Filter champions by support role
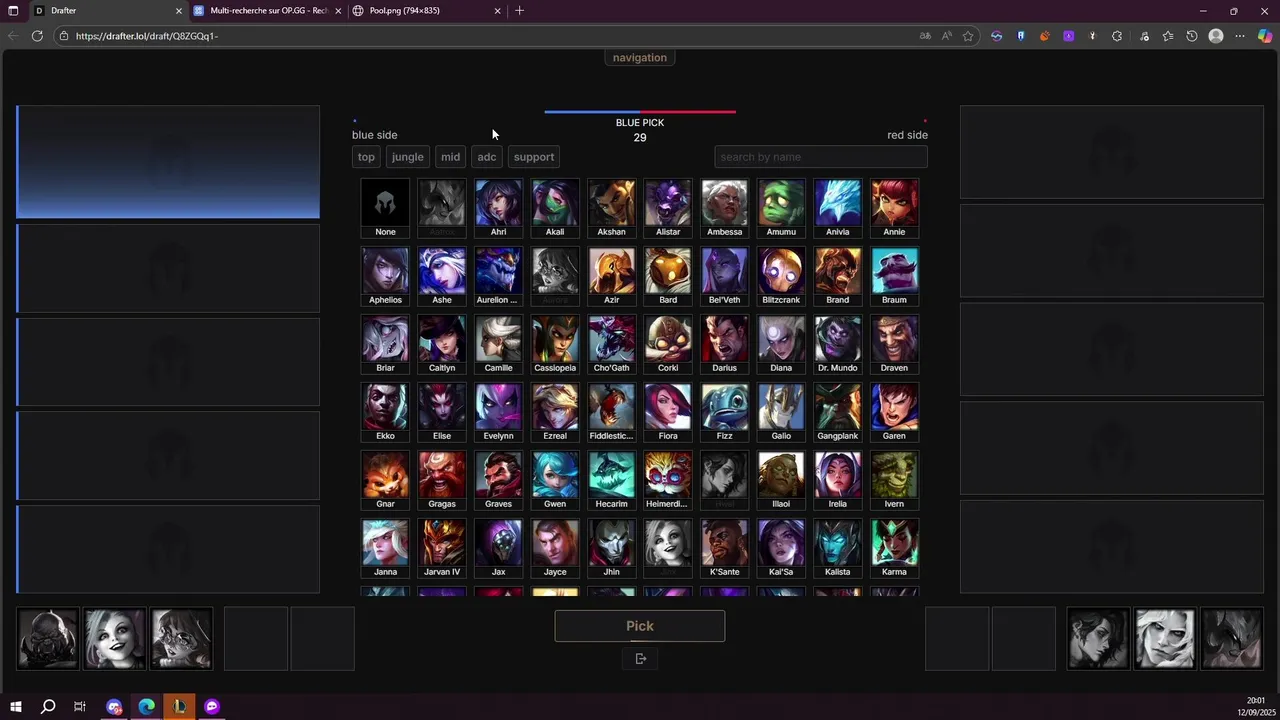Screen dimensions: 1280x720 (533, 157)
